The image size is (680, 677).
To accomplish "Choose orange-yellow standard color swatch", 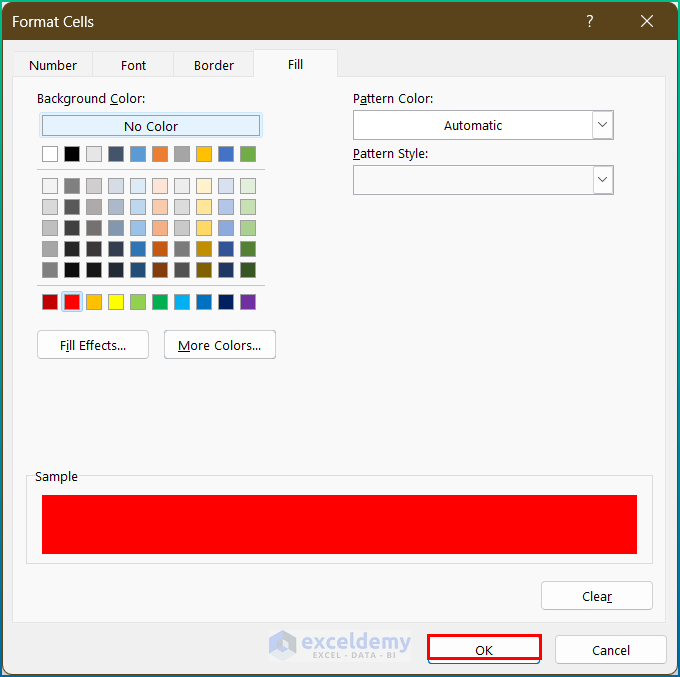I will [x=94, y=302].
